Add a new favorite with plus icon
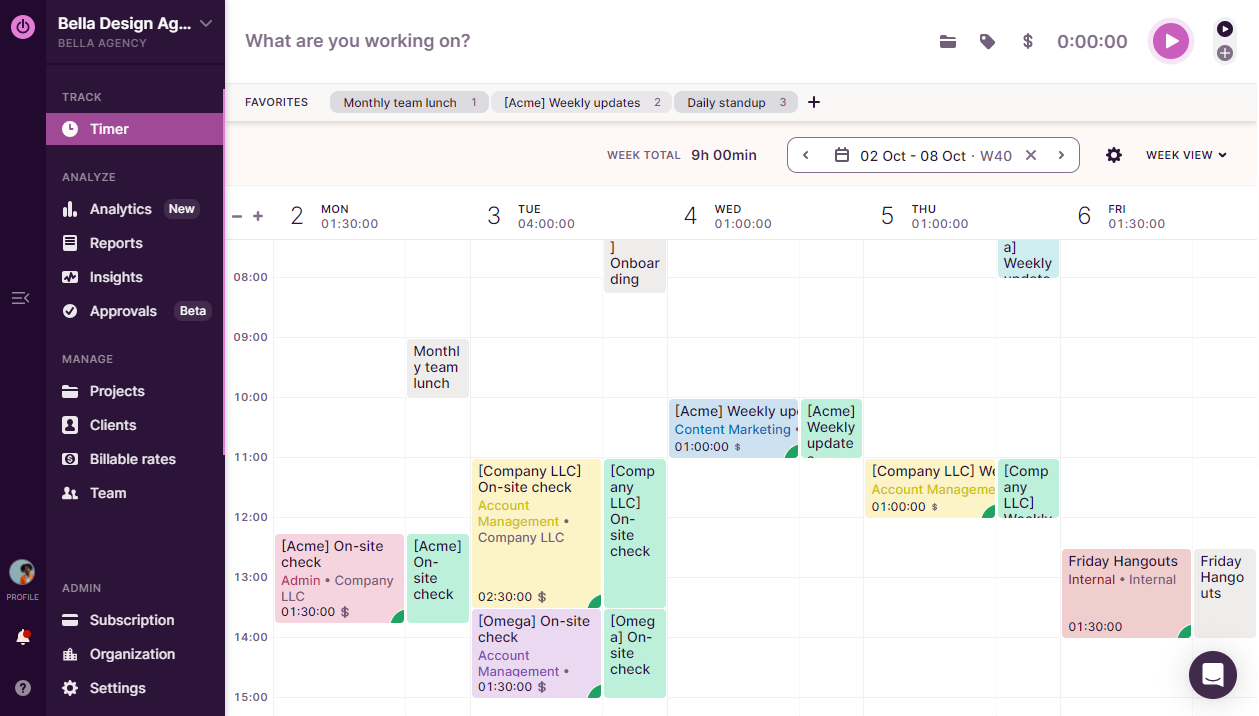 814,102
